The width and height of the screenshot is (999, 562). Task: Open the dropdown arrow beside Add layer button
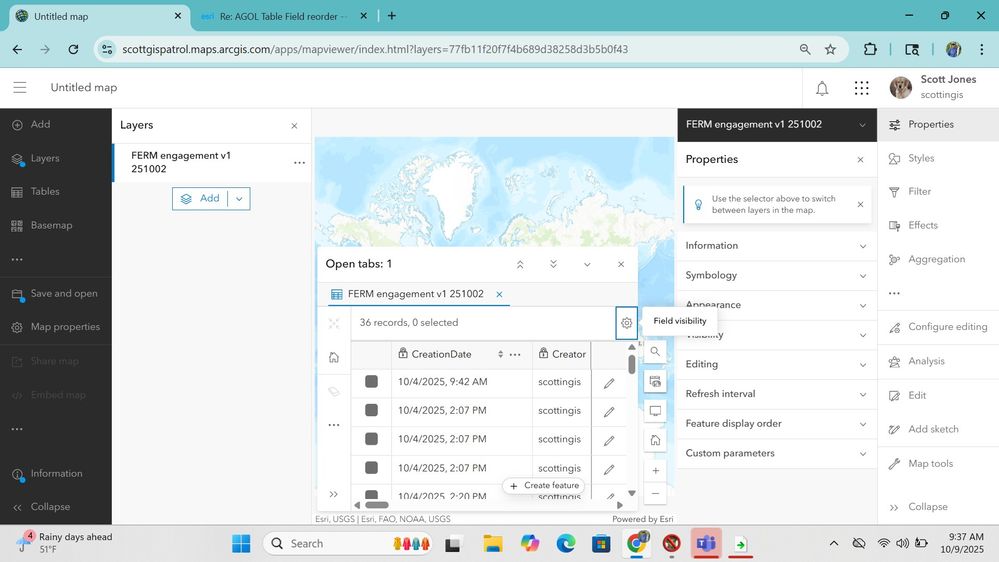pyautogui.click(x=239, y=199)
